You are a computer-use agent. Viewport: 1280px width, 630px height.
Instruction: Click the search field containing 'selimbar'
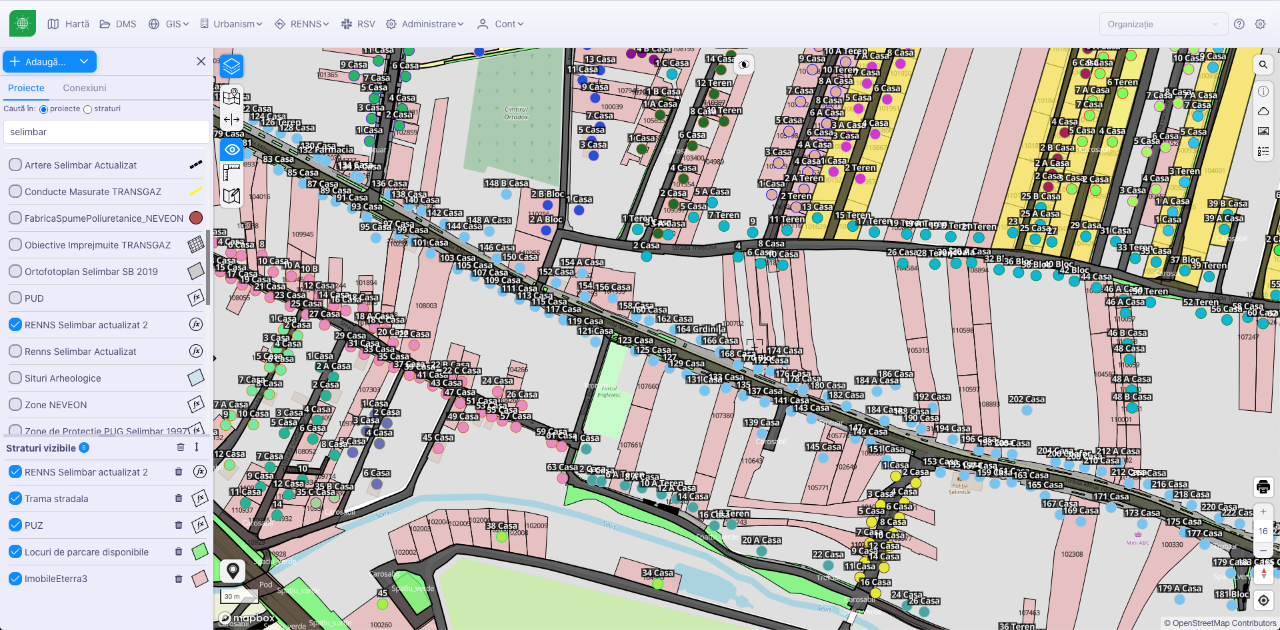pyautogui.click(x=105, y=132)
